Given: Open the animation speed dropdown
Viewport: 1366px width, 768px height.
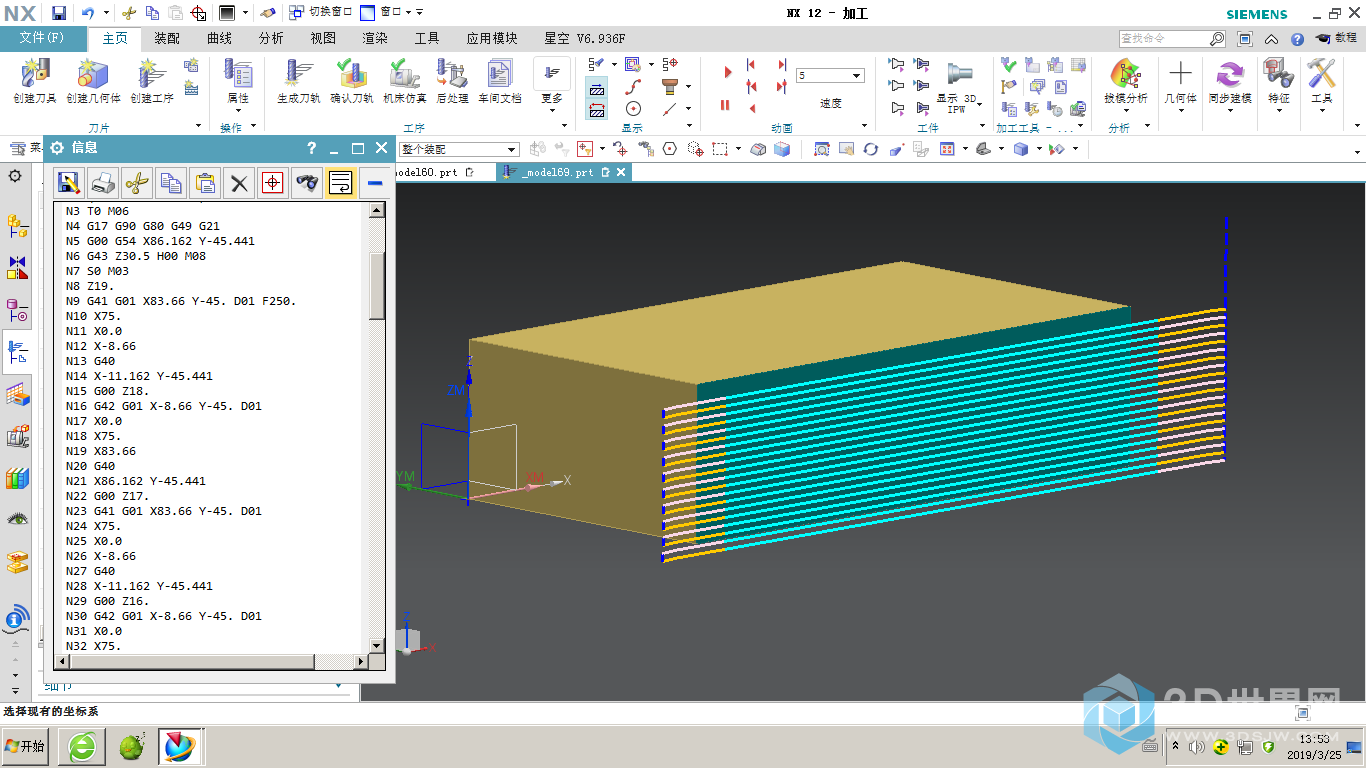Looking at the screenshot, I should [x=857, y=76].
